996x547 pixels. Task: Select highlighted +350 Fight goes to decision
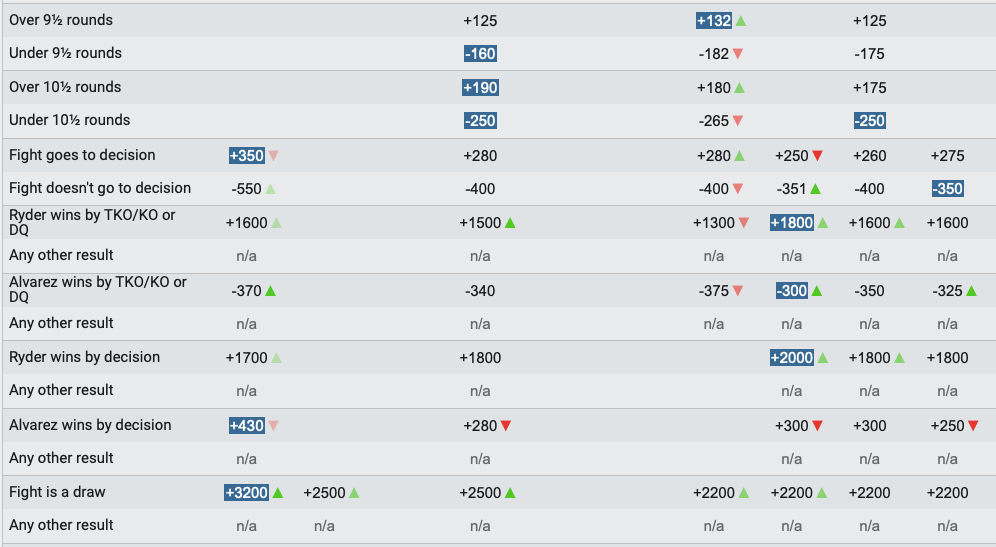(x=246, y=156)
